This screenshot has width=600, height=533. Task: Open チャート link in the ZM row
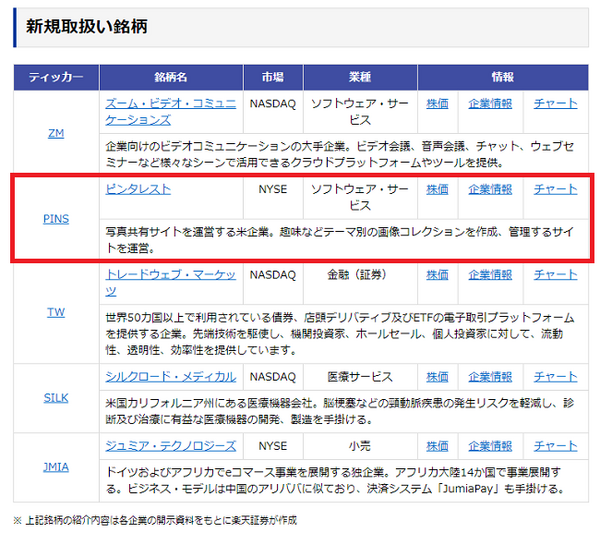pyautogui.click(x=556, y=103)
